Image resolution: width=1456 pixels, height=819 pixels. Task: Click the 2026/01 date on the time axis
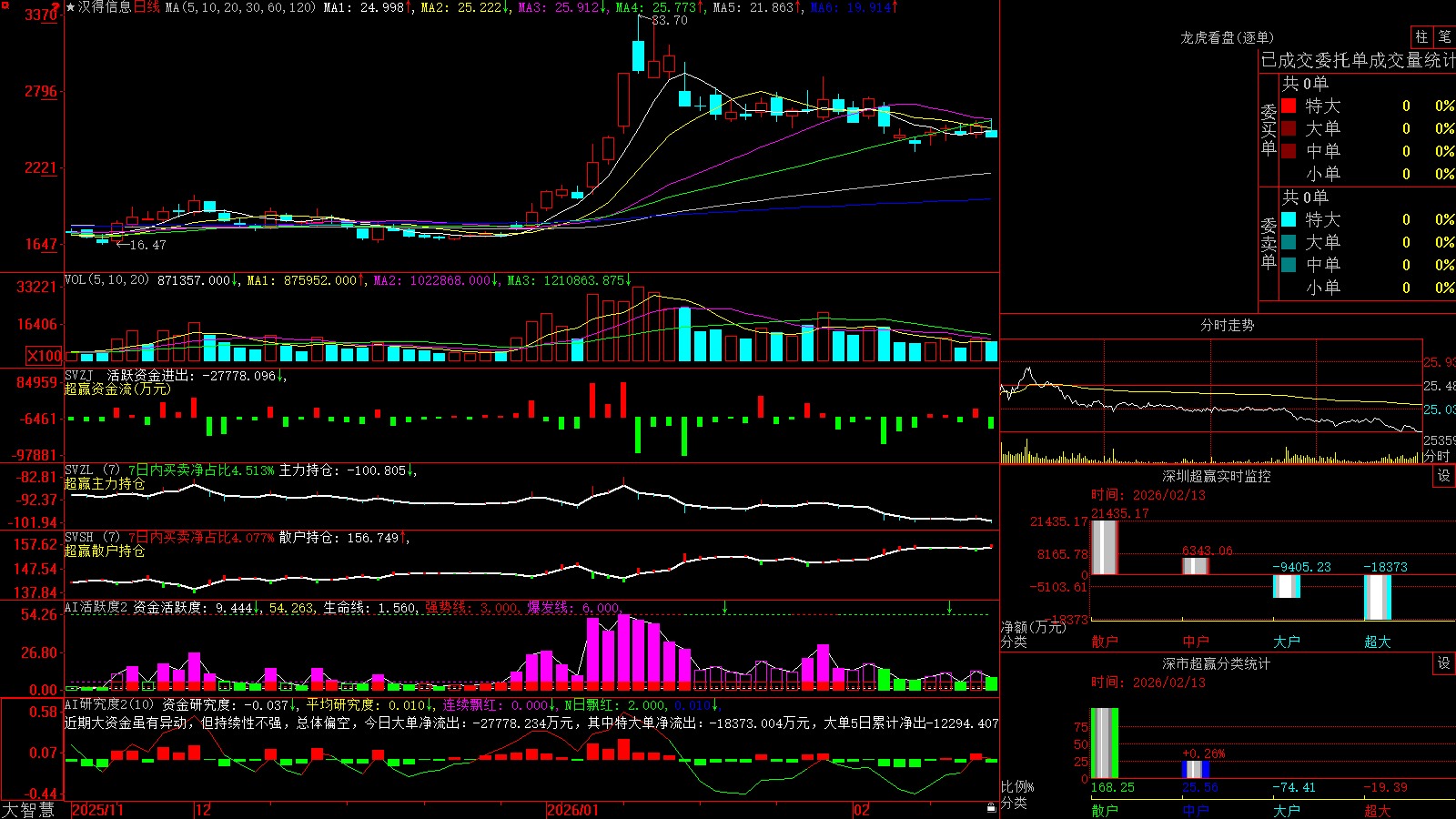click(573, 810)
